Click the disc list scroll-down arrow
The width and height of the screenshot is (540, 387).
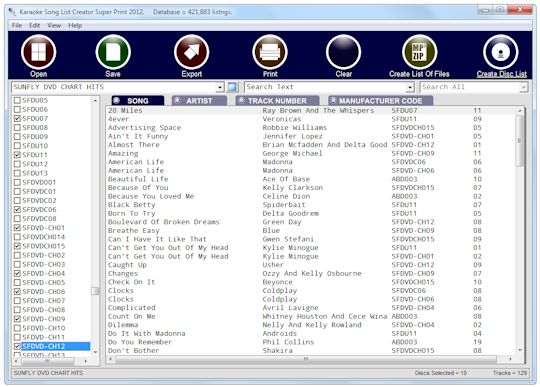tap(95, 352)
